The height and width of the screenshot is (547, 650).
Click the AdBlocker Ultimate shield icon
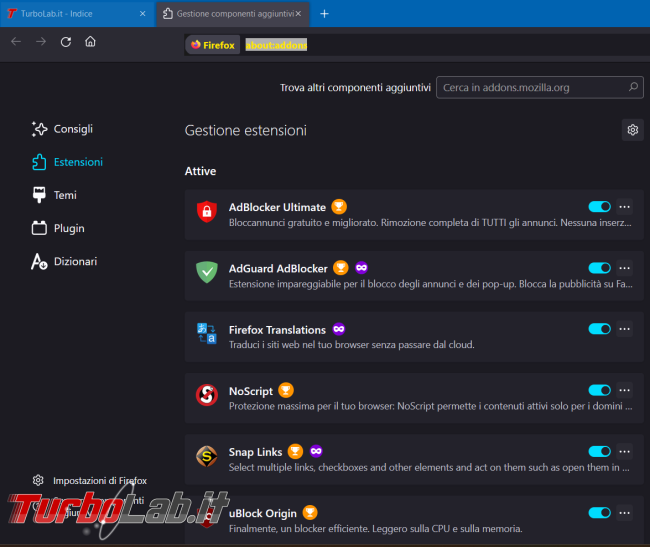(x=207, y=211)
